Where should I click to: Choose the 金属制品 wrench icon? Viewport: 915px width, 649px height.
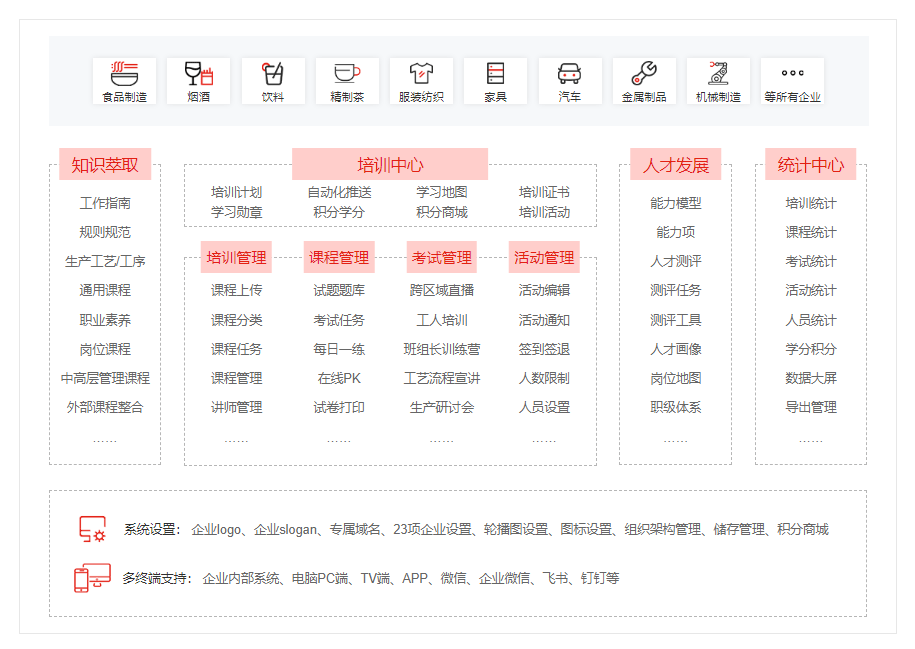pos(644,74)
